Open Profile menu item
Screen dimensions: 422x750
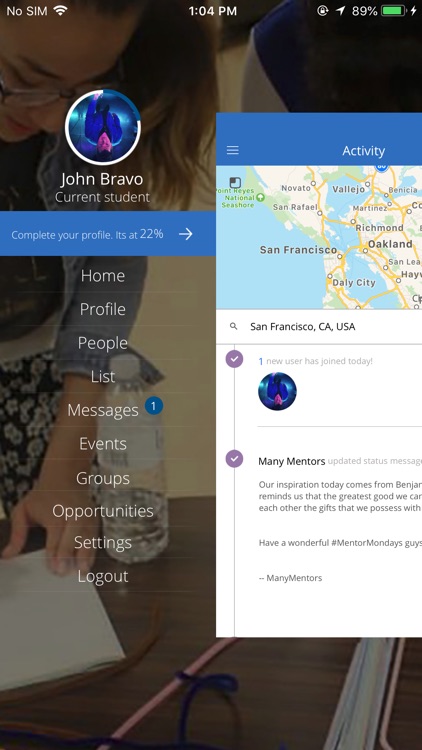coord(103,309)
